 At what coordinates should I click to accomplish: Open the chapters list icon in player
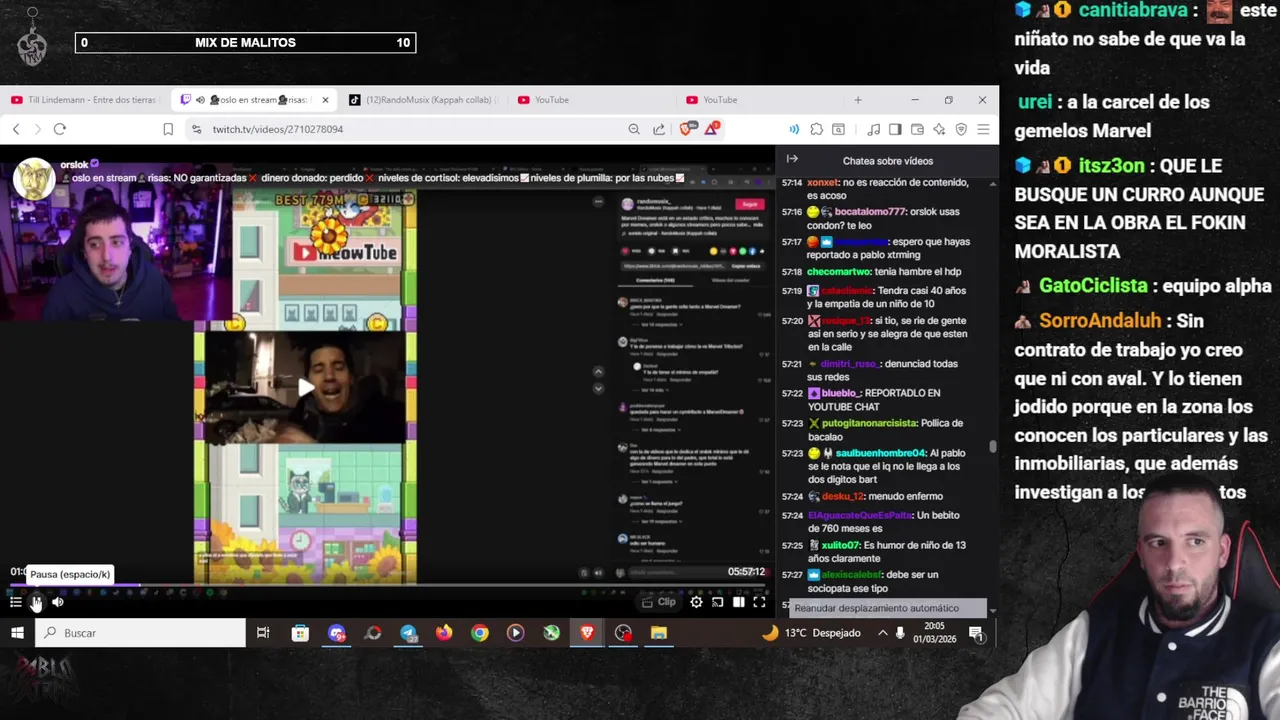click(15, 602)
